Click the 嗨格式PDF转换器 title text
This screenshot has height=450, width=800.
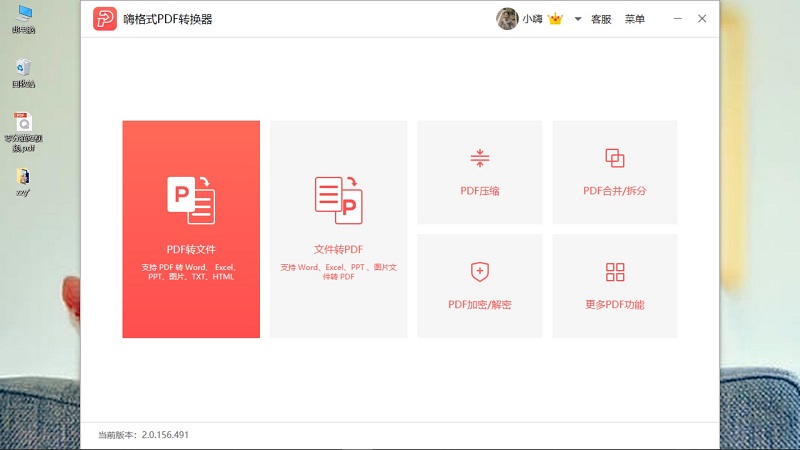pyautogui.click(x=168, y=19)
